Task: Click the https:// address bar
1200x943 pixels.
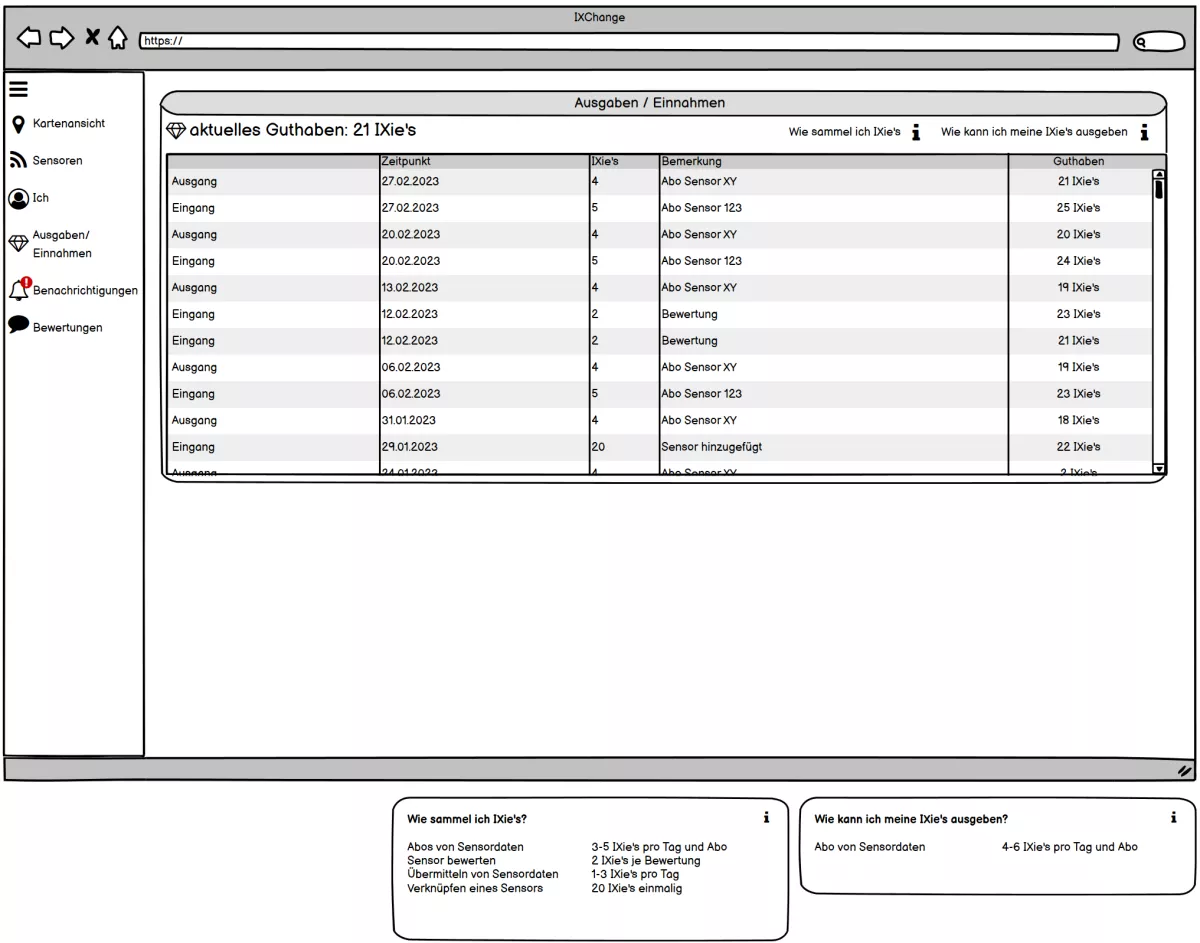Action: point(630,42)
